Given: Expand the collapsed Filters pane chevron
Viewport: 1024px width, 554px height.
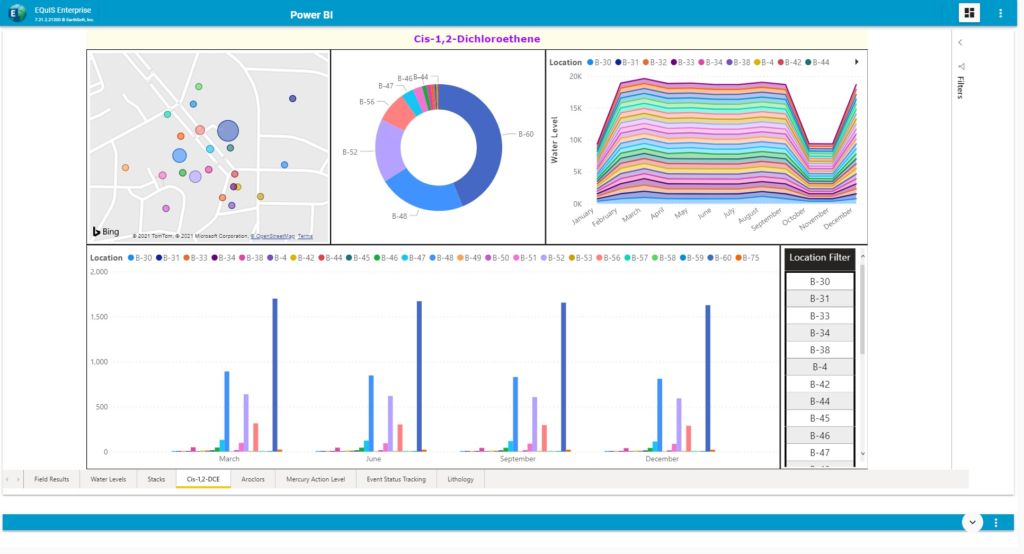Looking at the screenshot, I should coord(961,43).
